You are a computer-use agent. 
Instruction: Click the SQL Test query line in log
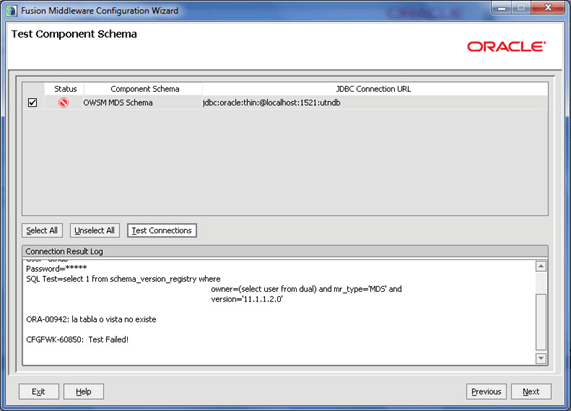click(123, 279)
